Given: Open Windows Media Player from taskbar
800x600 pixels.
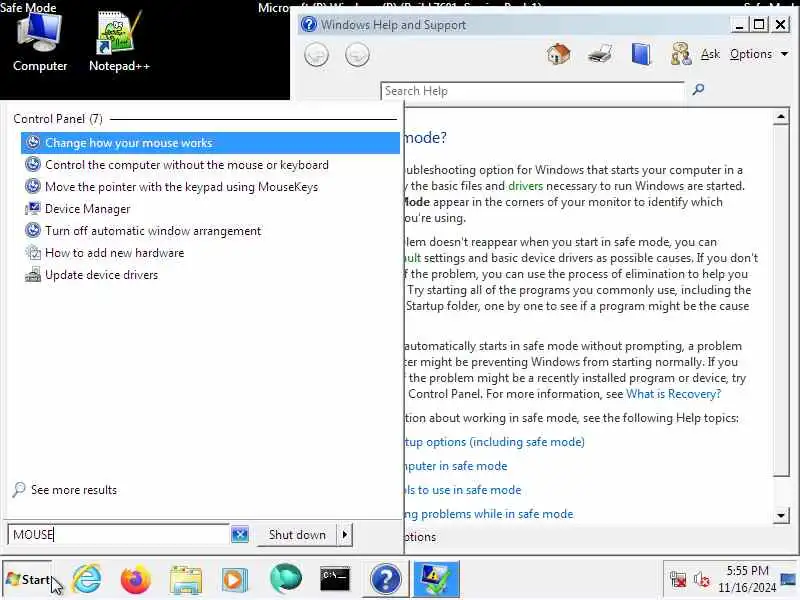Looking at the screenshot, I should (x=235, y=580).
